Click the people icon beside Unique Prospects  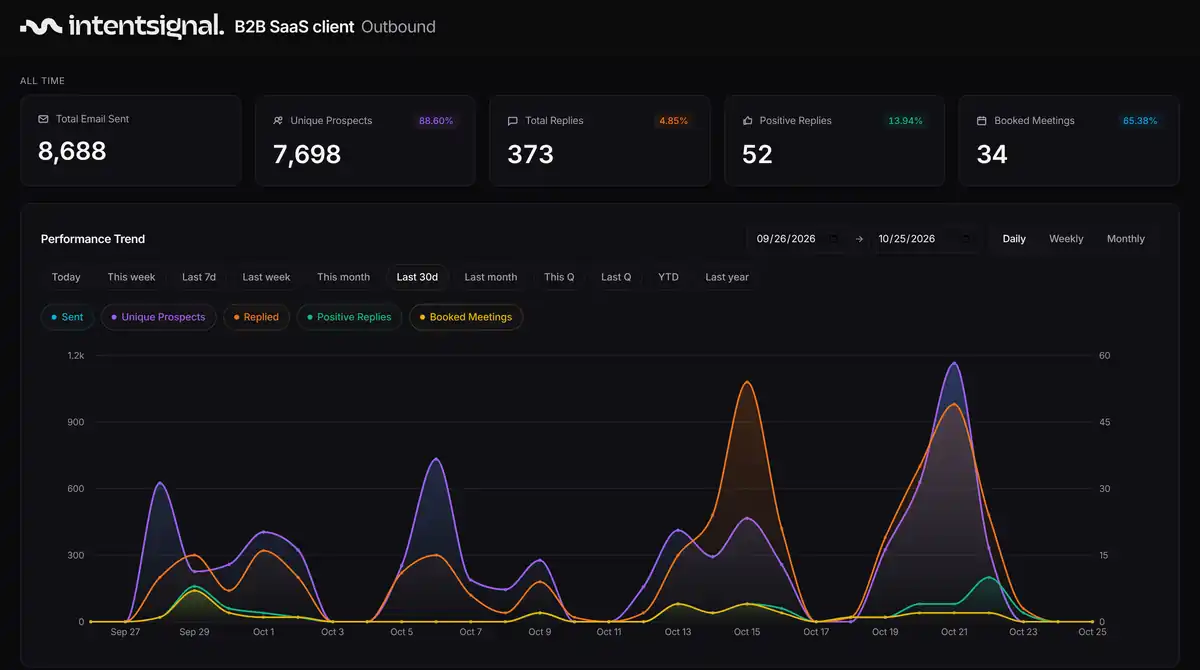[x=278, y=121]
